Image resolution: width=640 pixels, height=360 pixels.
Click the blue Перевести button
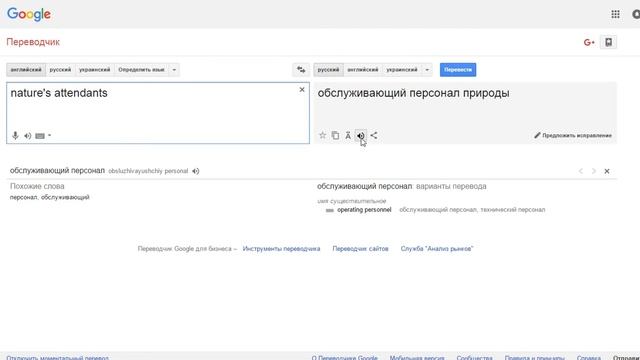click(x=458, y=70)
